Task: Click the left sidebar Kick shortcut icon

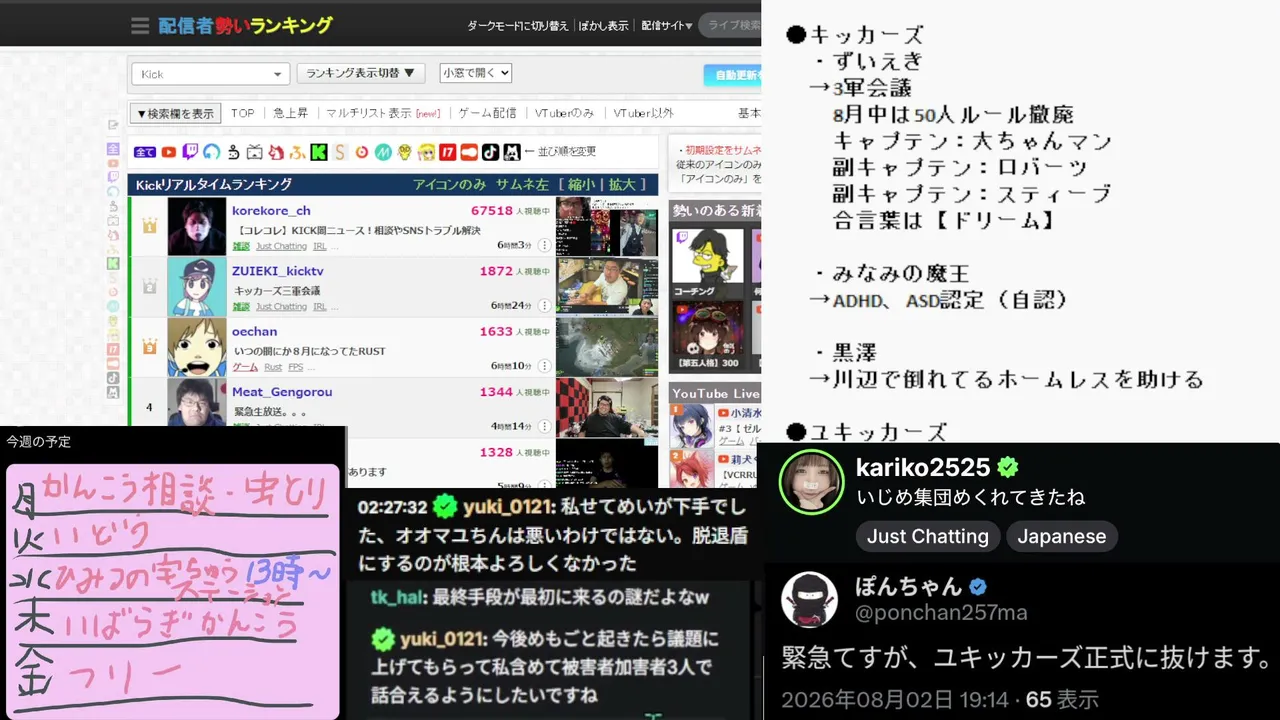Action: (113, 263)
